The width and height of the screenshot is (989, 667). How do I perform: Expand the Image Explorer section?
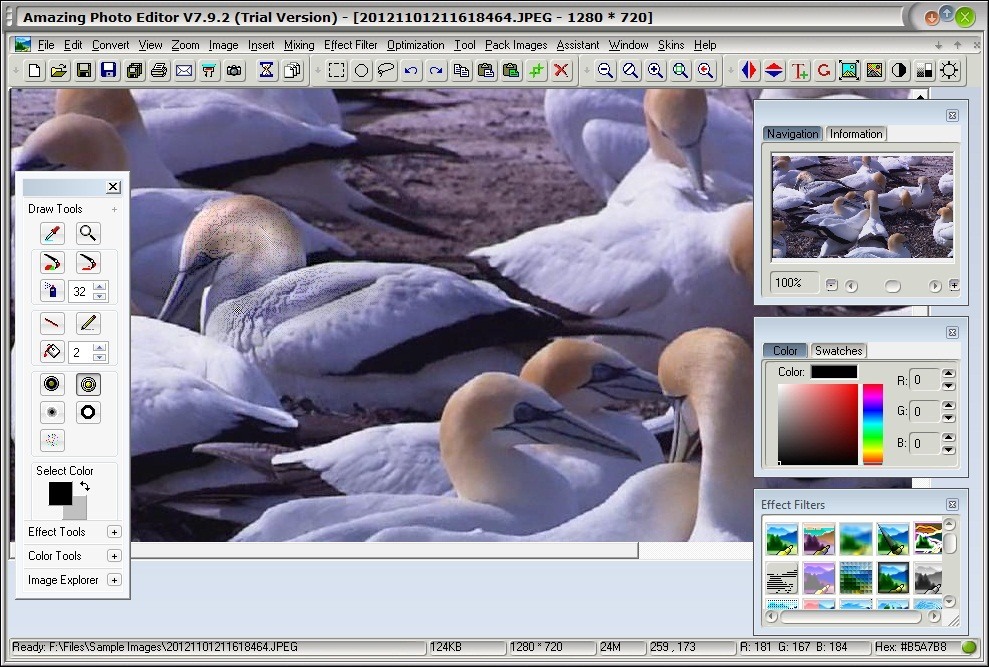(x=115, y=580)
